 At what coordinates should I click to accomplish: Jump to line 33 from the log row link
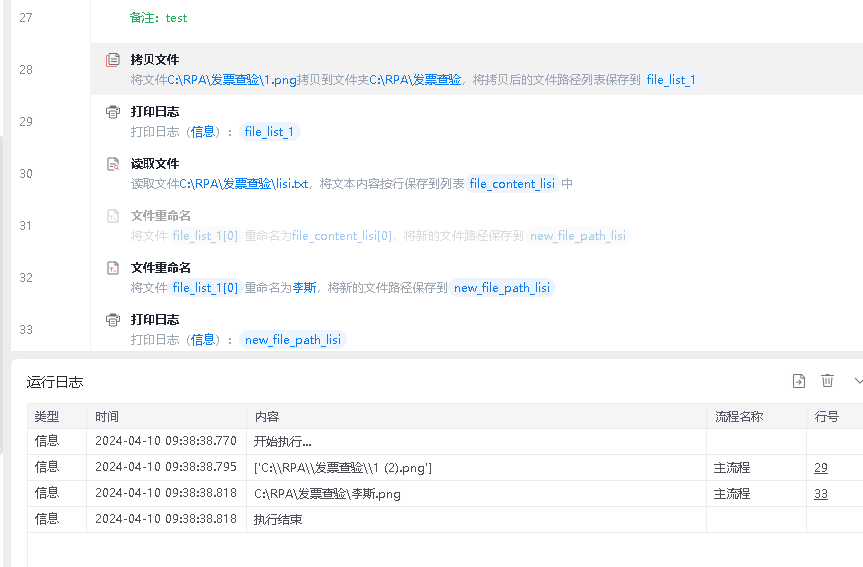click(821, 493)
